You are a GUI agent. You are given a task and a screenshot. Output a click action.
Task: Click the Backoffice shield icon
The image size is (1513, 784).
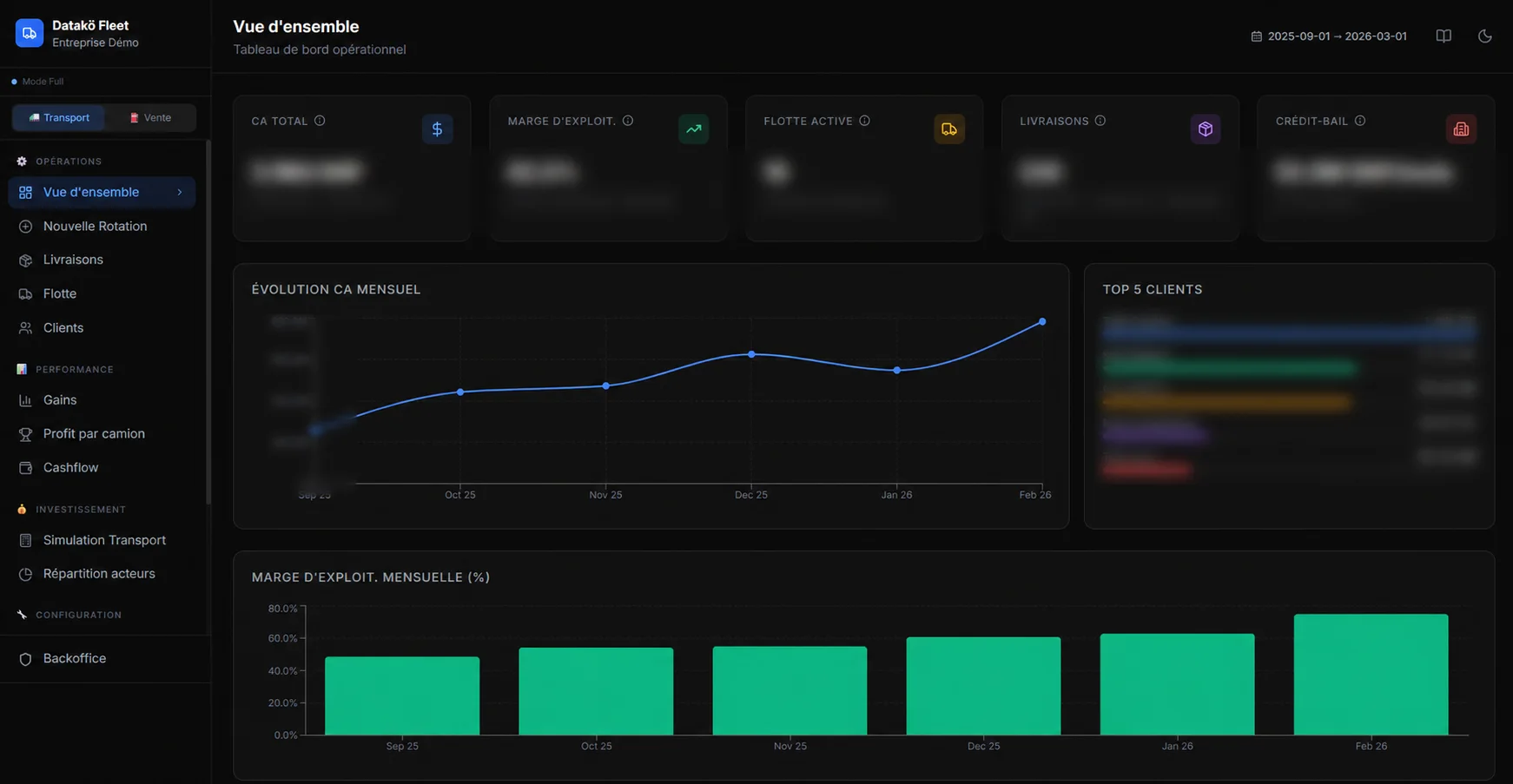point(25,659)
